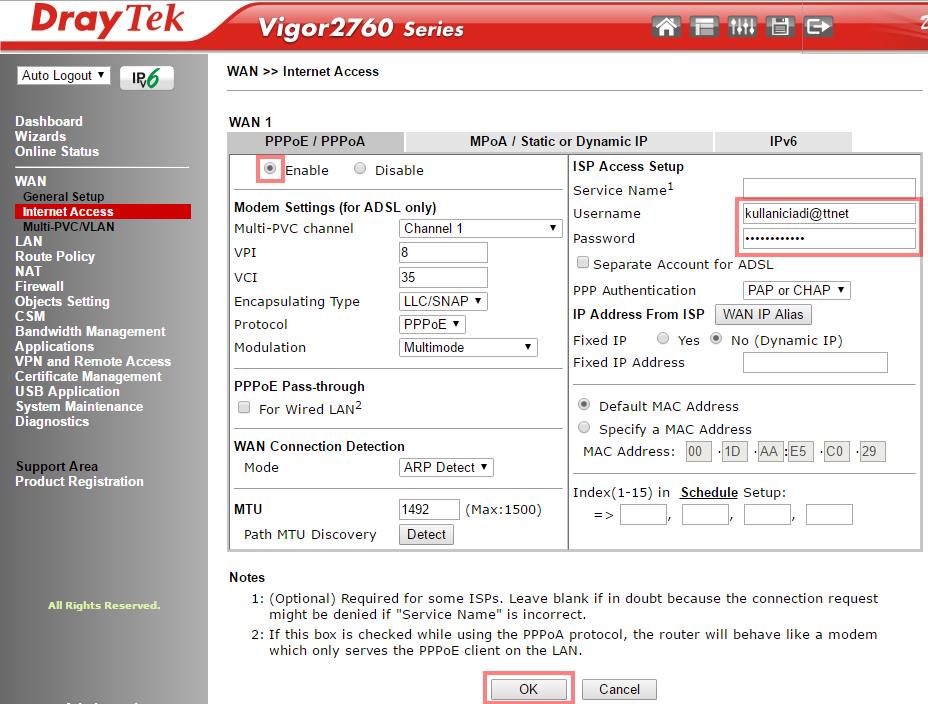Click the Username input field
This screenshot has height=704, width=928.
tap(829, 213)
